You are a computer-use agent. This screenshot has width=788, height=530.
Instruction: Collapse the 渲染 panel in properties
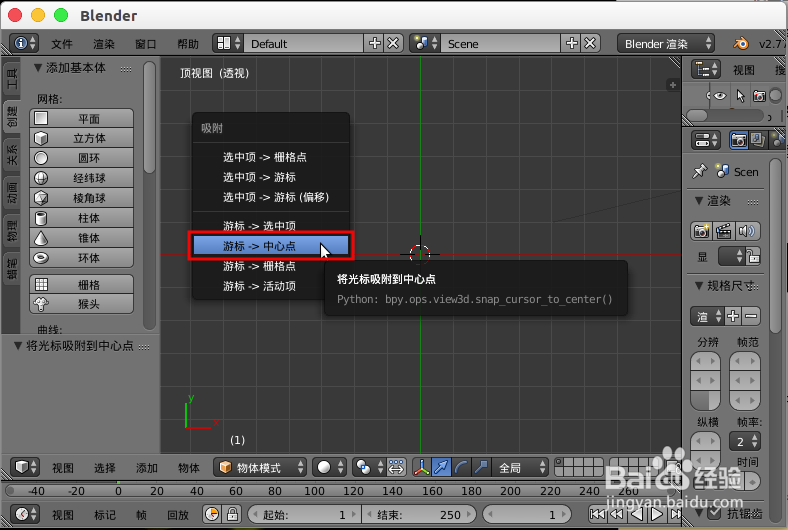click(x=699, y=200)
